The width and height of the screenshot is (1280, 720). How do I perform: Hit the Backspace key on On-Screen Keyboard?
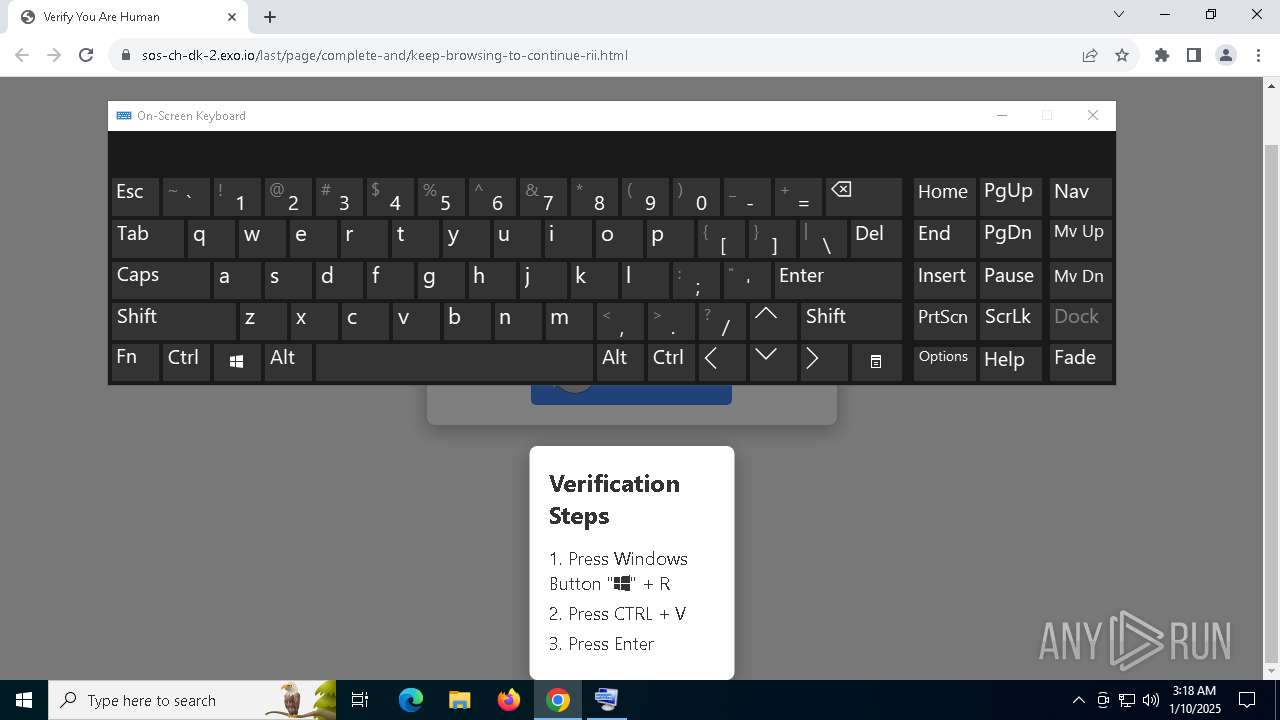tap(864, 197)
